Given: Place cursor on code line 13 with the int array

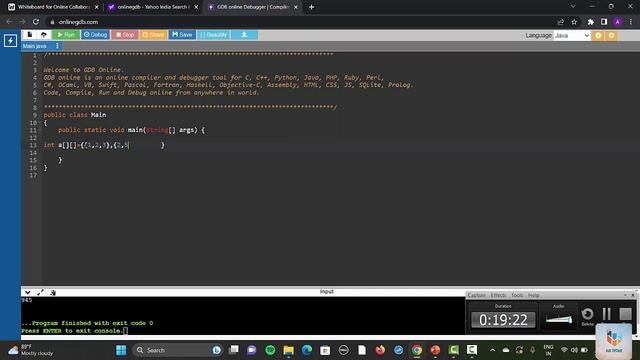Looking at the screenshot, I should [104, 145].
